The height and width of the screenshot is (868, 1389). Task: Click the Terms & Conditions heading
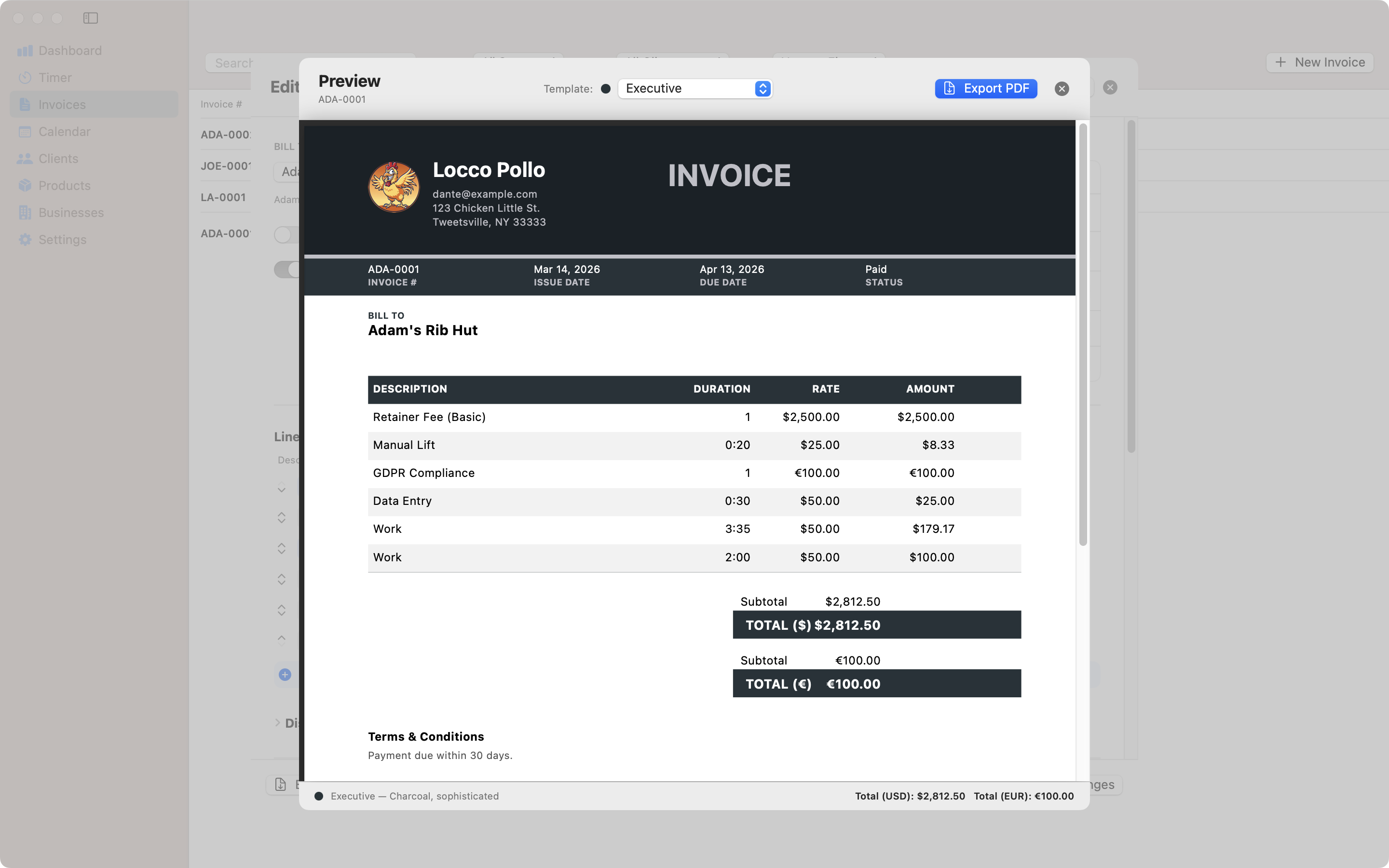[x=426, y=736]
